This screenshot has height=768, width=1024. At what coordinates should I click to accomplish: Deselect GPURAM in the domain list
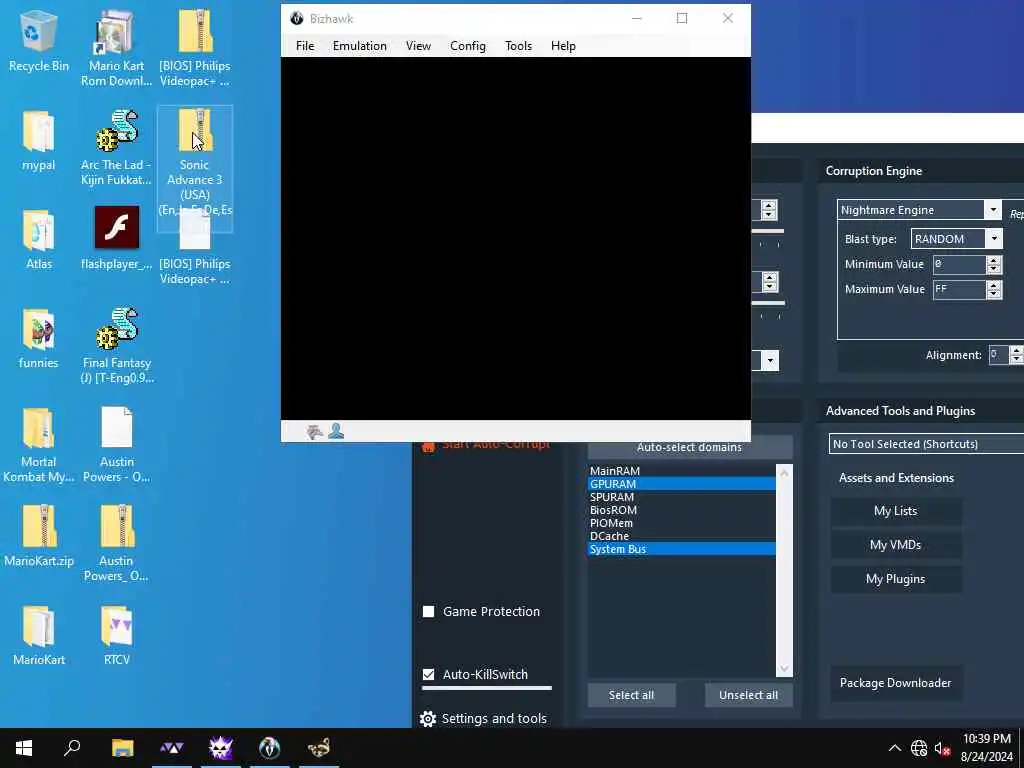[x=682, y=484]
